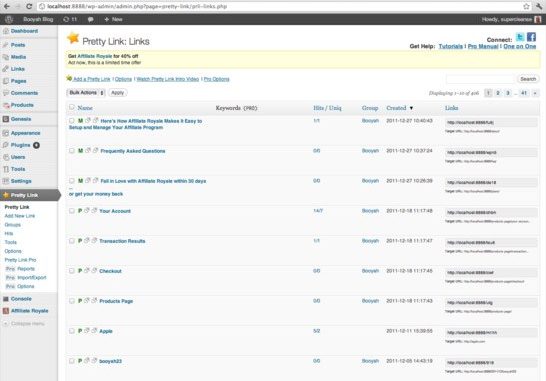Click user avatar in admin bar
546x381 pixels.
click(538, 20)
